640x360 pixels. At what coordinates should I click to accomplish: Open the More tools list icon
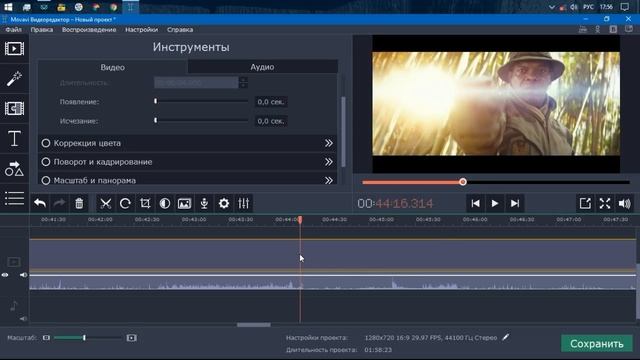click(14, 198)
